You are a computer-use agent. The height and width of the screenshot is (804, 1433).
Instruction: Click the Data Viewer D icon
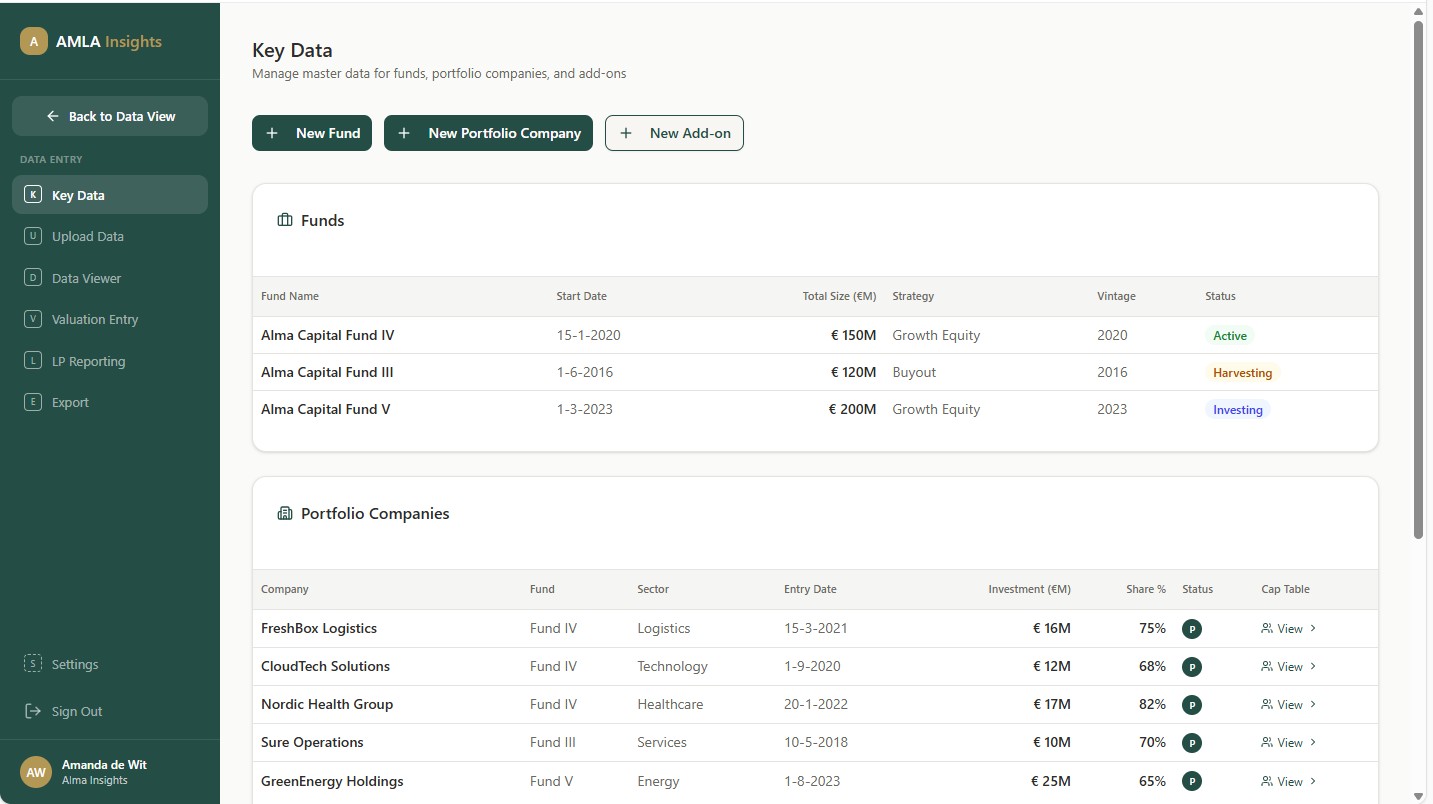[x=33, y=278]
